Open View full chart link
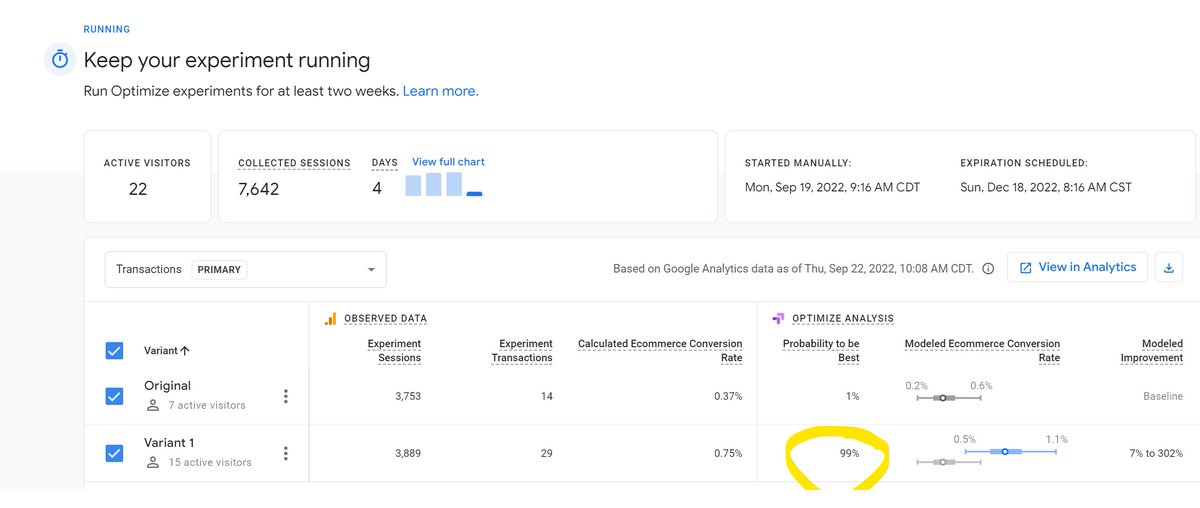 coord(448,162)
